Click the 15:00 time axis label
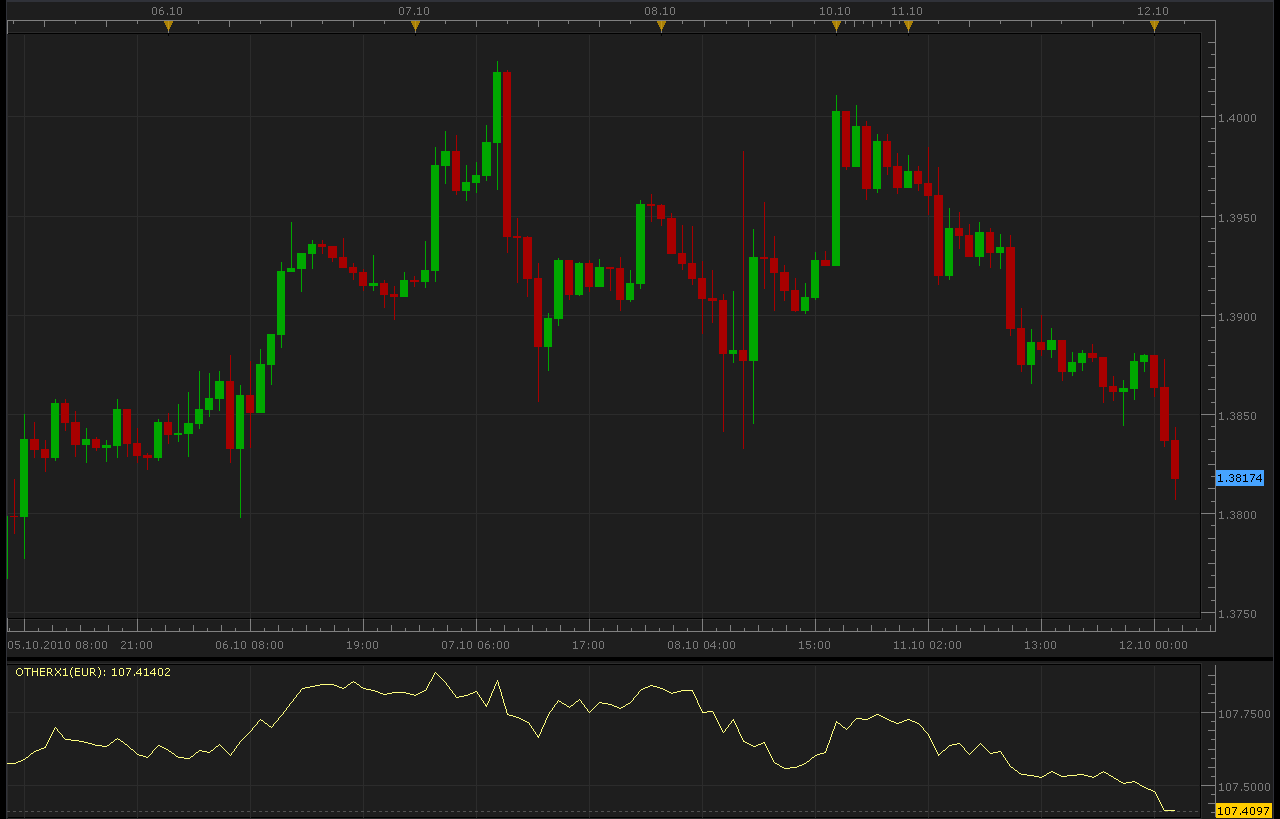Viewport: 1280px width, 819px height. [815, 645]
